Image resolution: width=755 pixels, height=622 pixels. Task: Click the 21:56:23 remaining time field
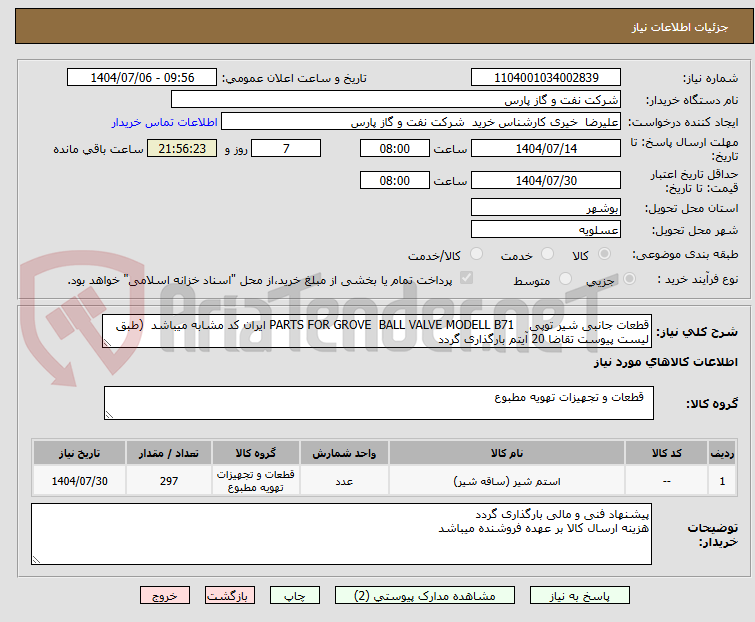pos(182,149)
